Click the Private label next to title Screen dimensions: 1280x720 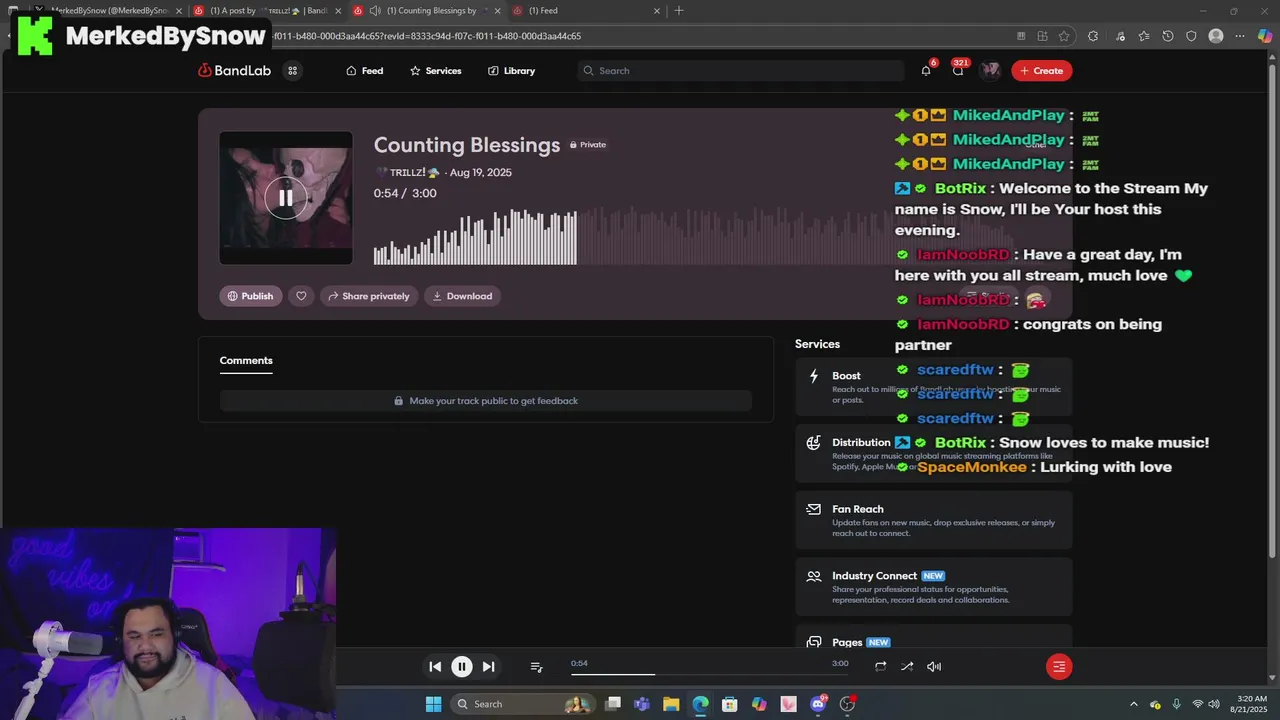click(x=588, y=145)
